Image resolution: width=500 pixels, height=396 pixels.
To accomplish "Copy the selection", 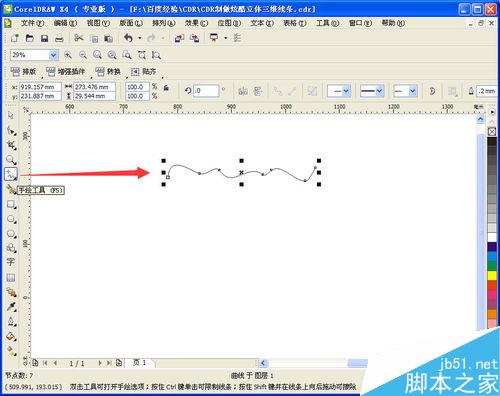I will (94, 39).
